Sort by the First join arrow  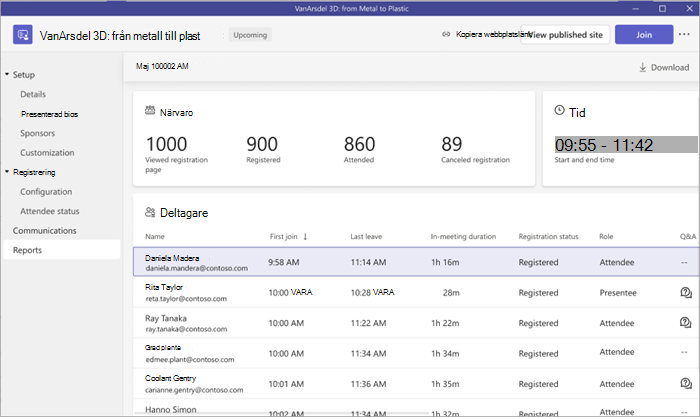pyautogui.click(x=305, y=237)
